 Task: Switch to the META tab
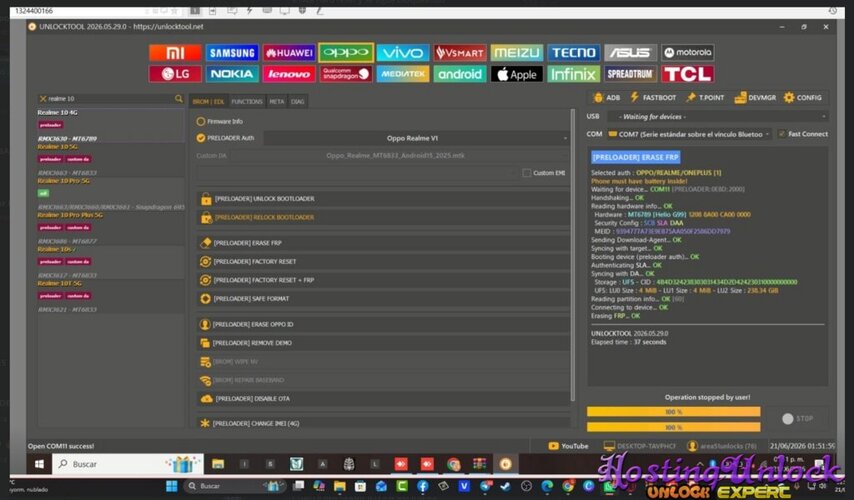tap(277, 101)
